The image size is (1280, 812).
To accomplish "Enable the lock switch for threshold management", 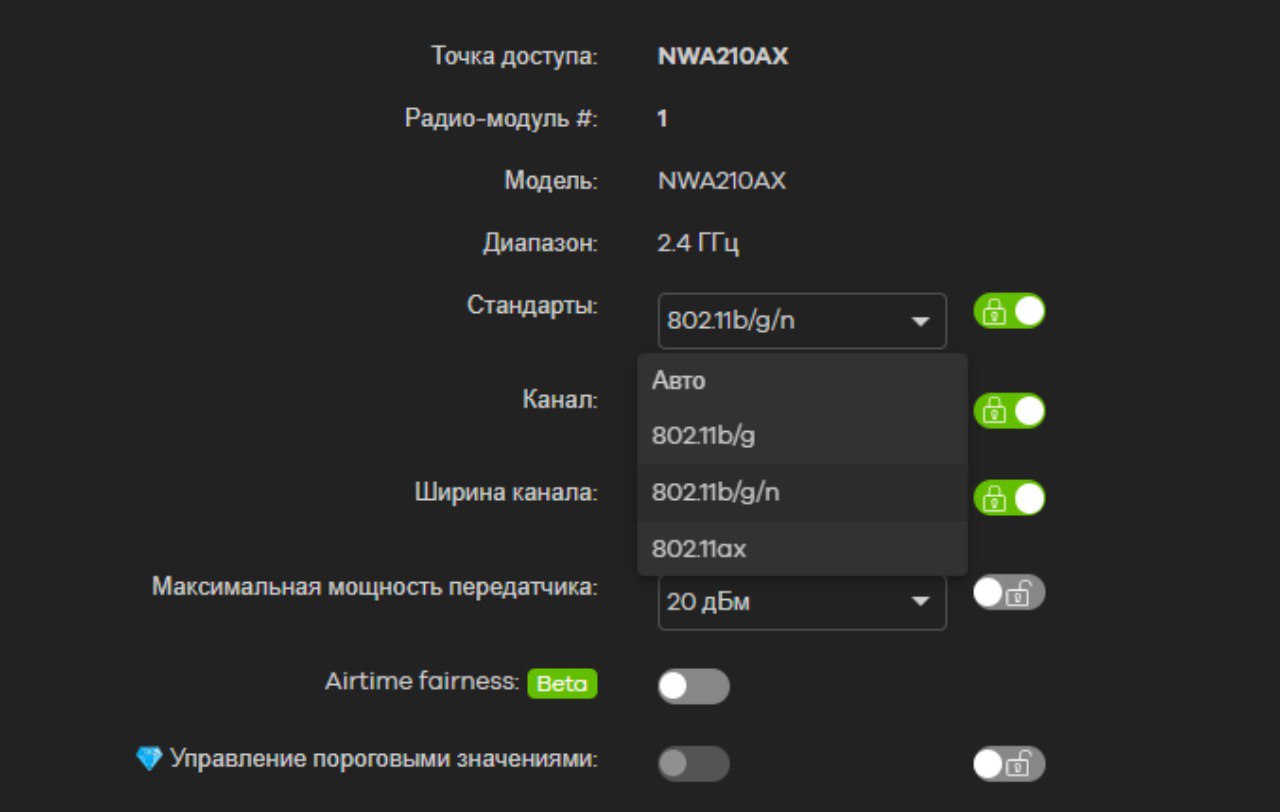I will click(1009, 764).
